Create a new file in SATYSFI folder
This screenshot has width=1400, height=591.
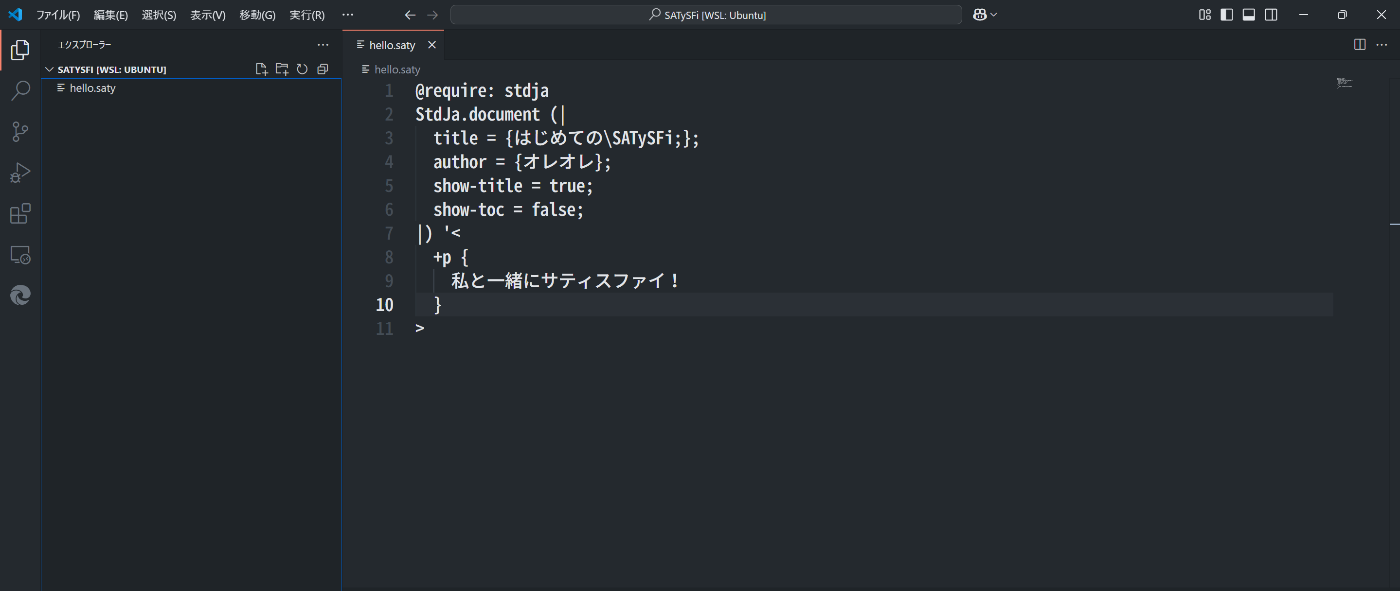point(262,69)
